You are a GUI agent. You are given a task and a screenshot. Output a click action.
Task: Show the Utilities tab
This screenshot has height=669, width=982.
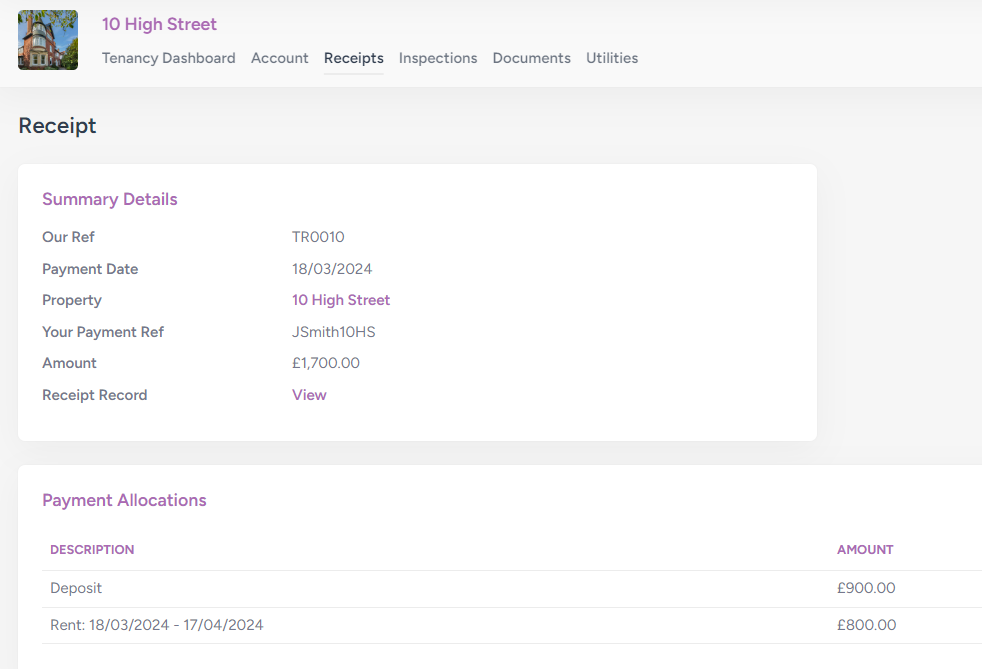click(x=611, y=58)
